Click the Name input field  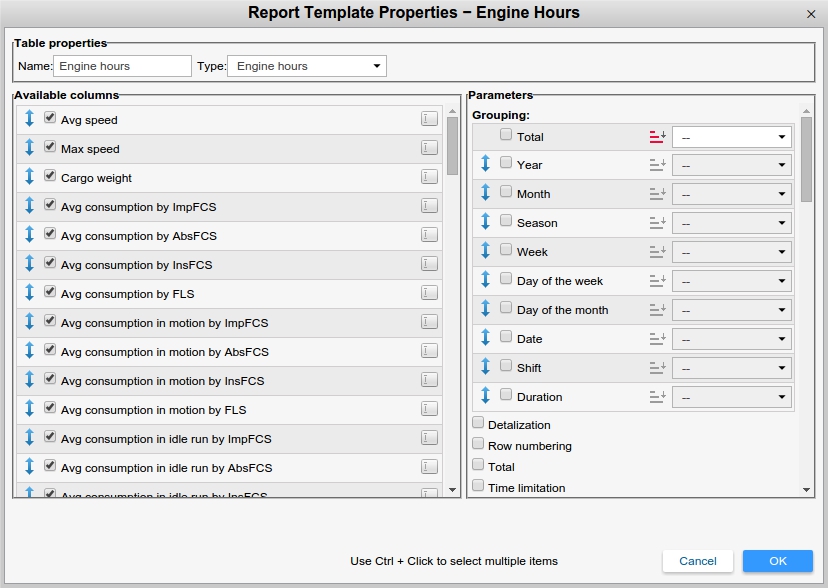pyautogui.click(x=122, y=66)
